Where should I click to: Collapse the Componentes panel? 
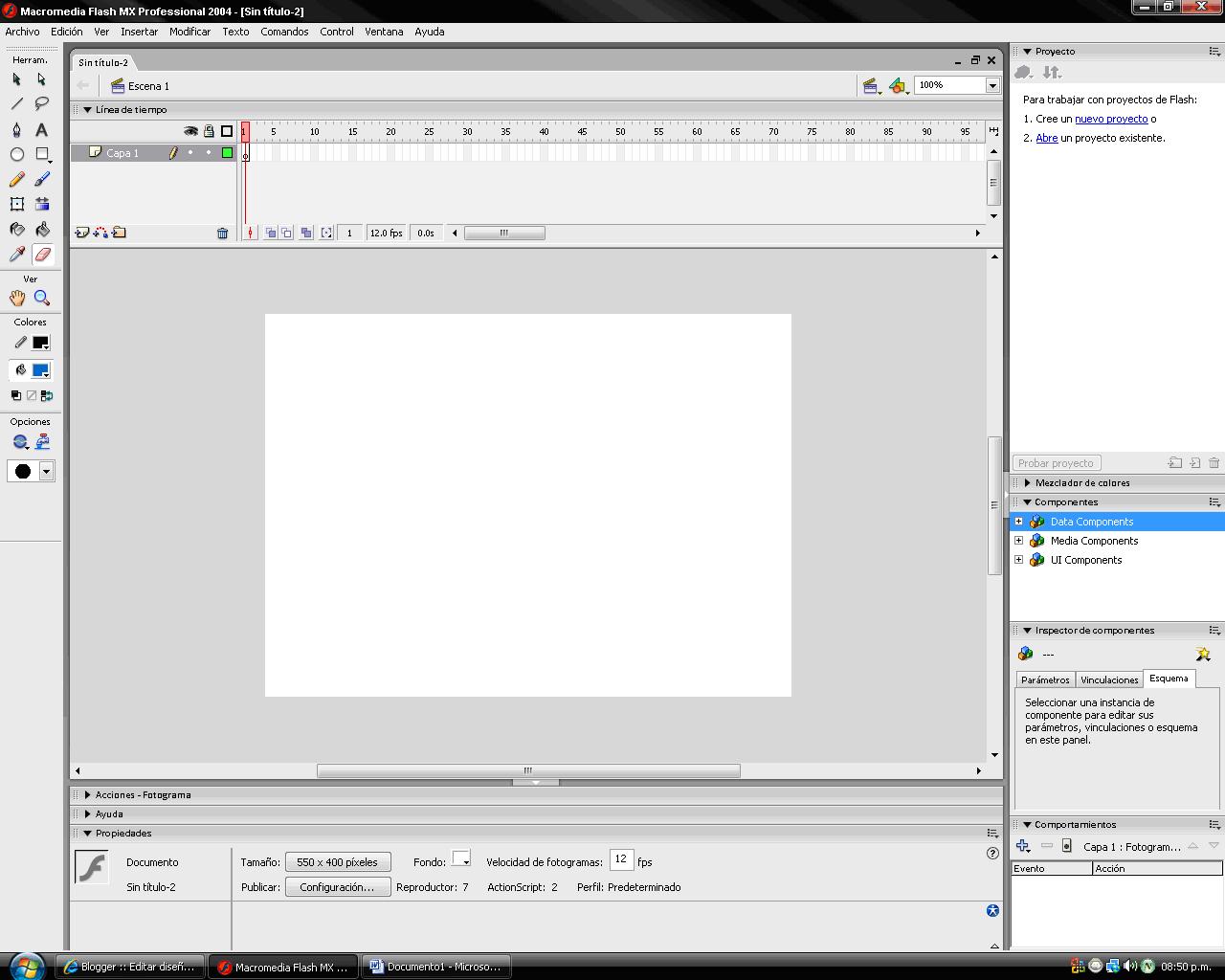pos(1027,501)
